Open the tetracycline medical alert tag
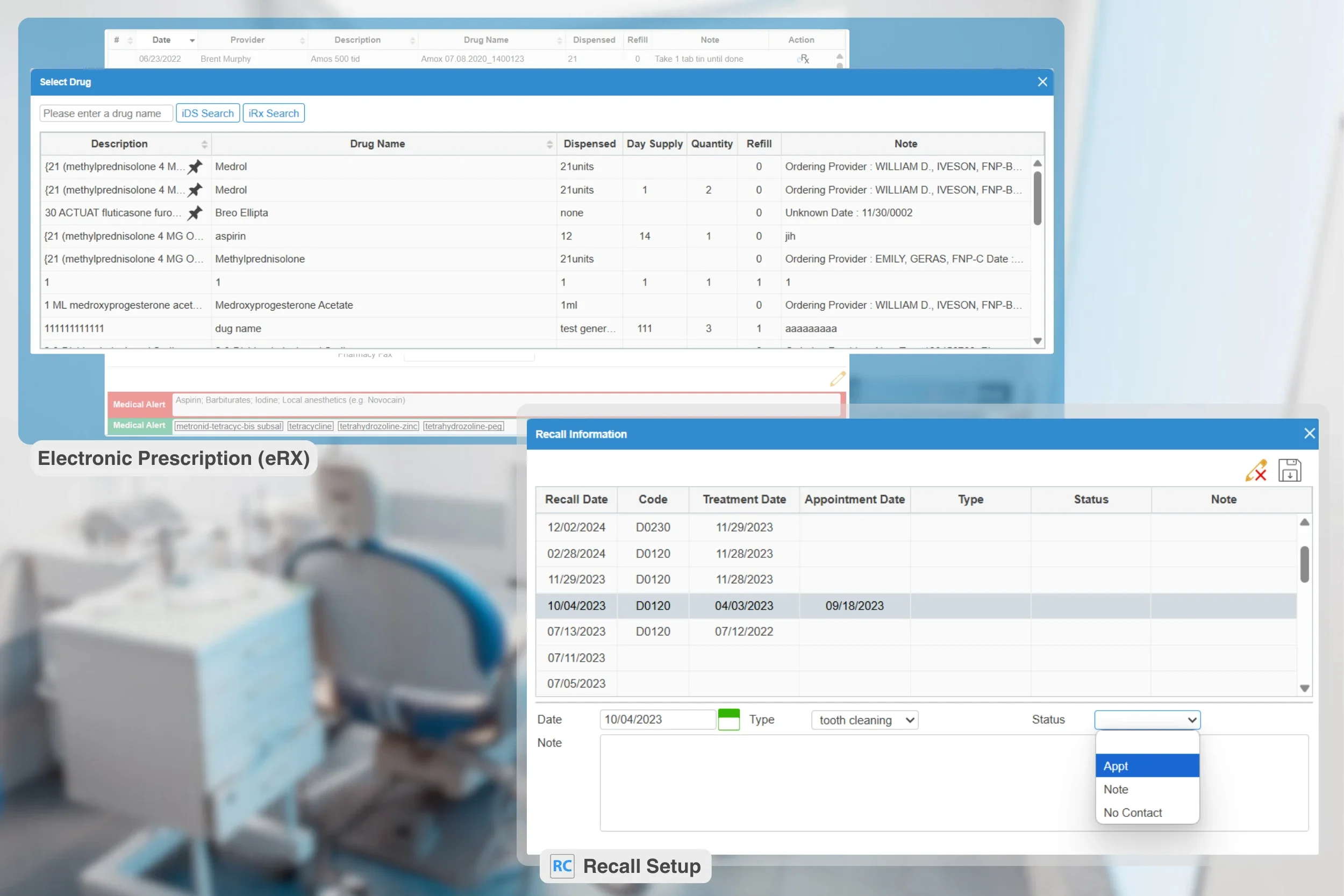 coord(310,426)
